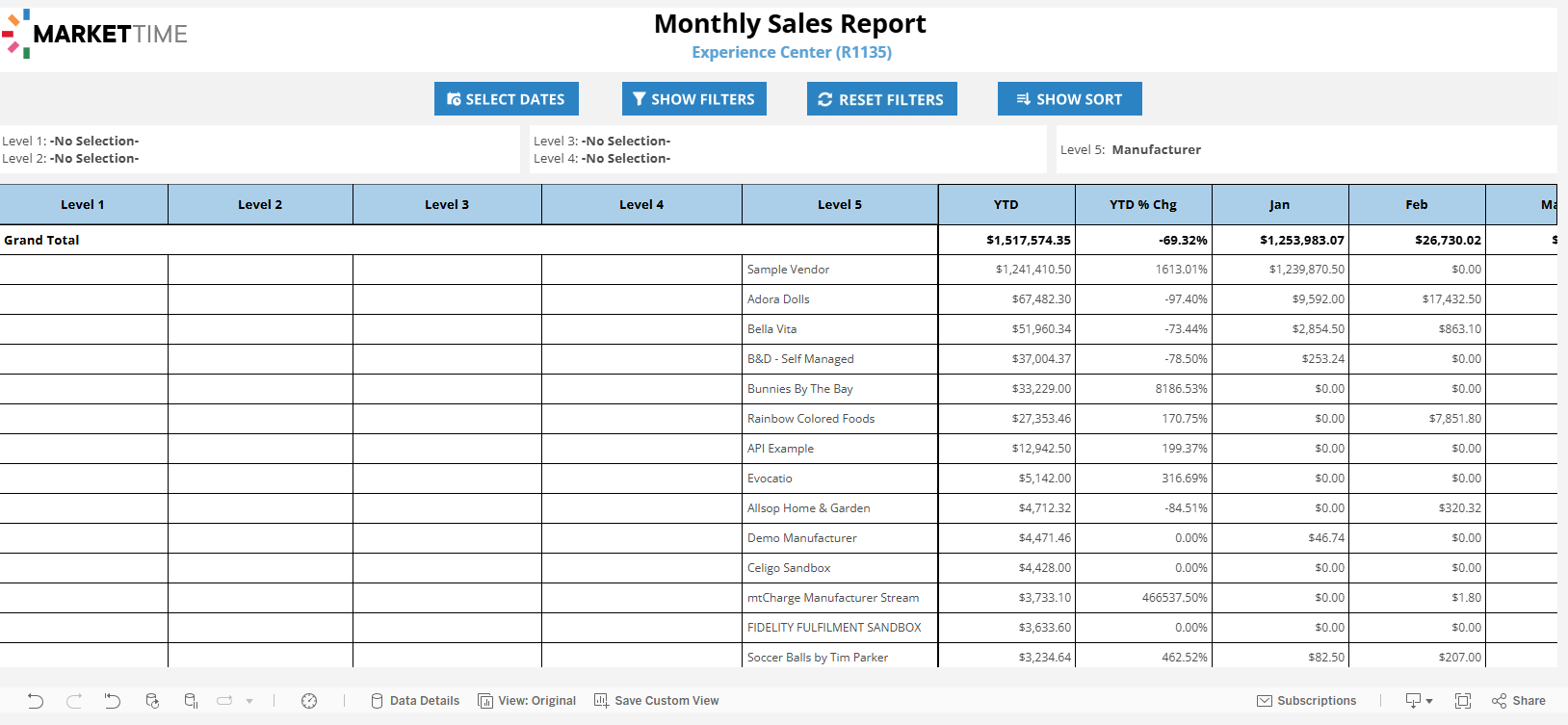Viewport: 1568px width, 725px height.
Task: Pause auto updates with the cylinder pause icon
Action: (191, 701)
